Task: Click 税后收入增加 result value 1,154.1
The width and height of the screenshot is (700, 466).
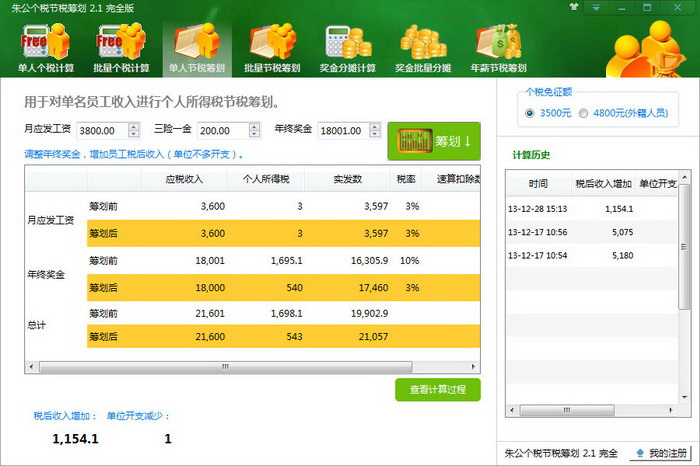Action: tap(75, 439)
